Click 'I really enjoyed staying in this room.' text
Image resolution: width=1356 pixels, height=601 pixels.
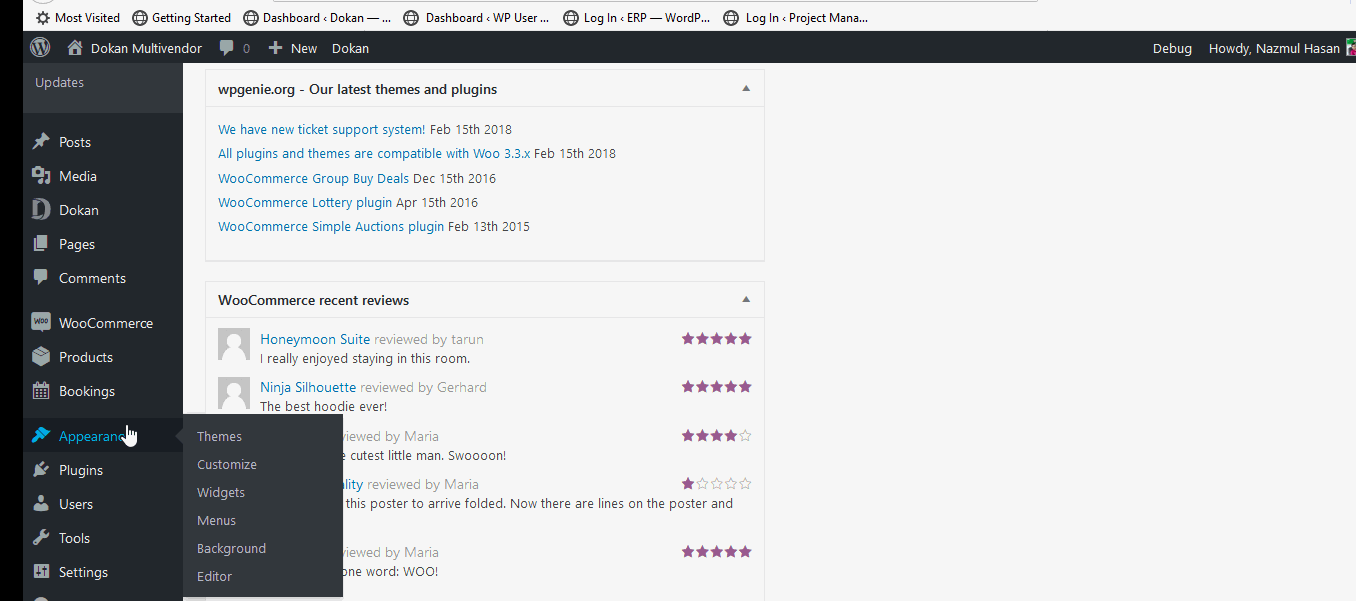pos(365,358)
